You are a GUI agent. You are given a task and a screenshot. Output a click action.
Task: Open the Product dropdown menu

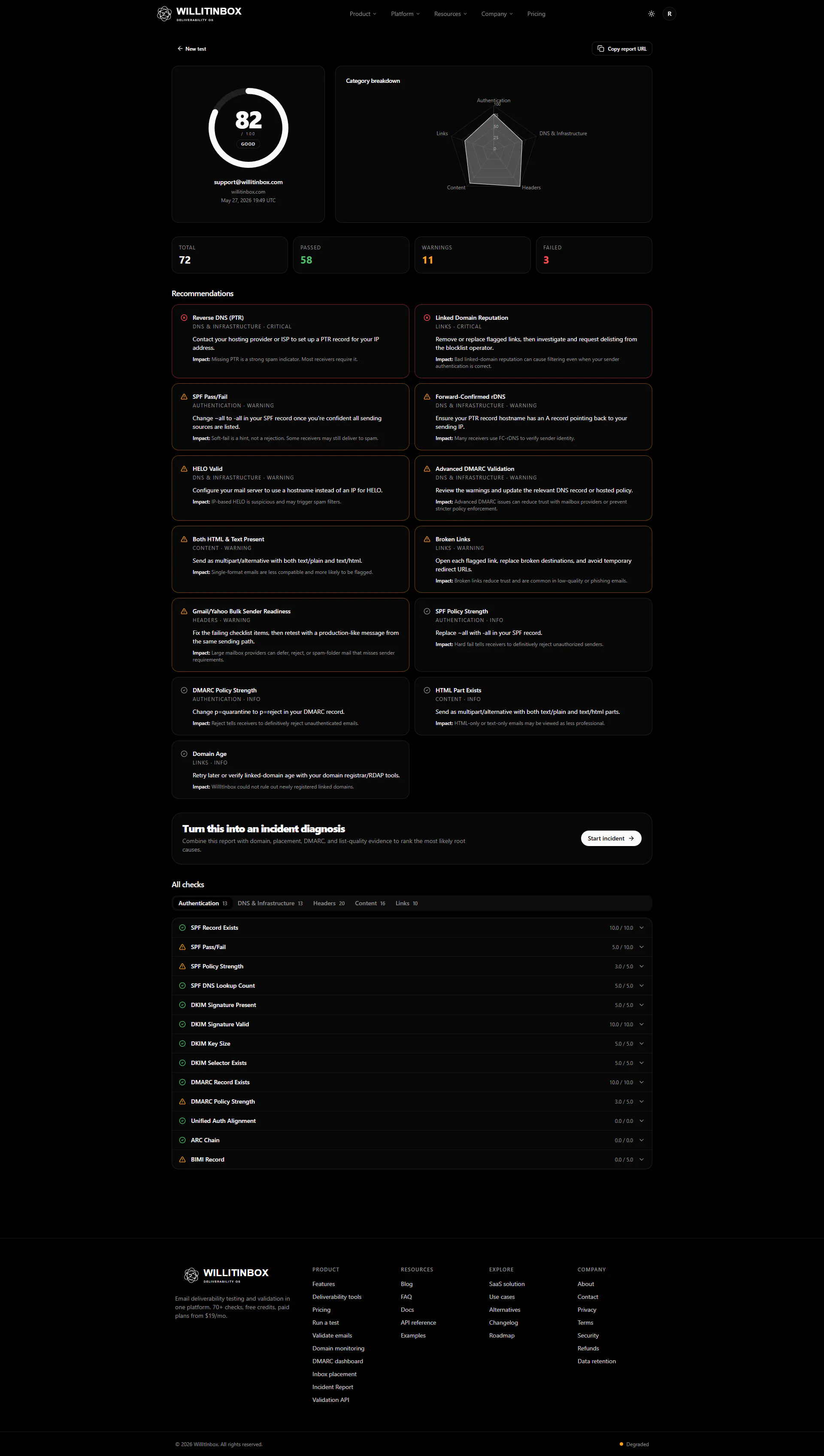point(363,14)
